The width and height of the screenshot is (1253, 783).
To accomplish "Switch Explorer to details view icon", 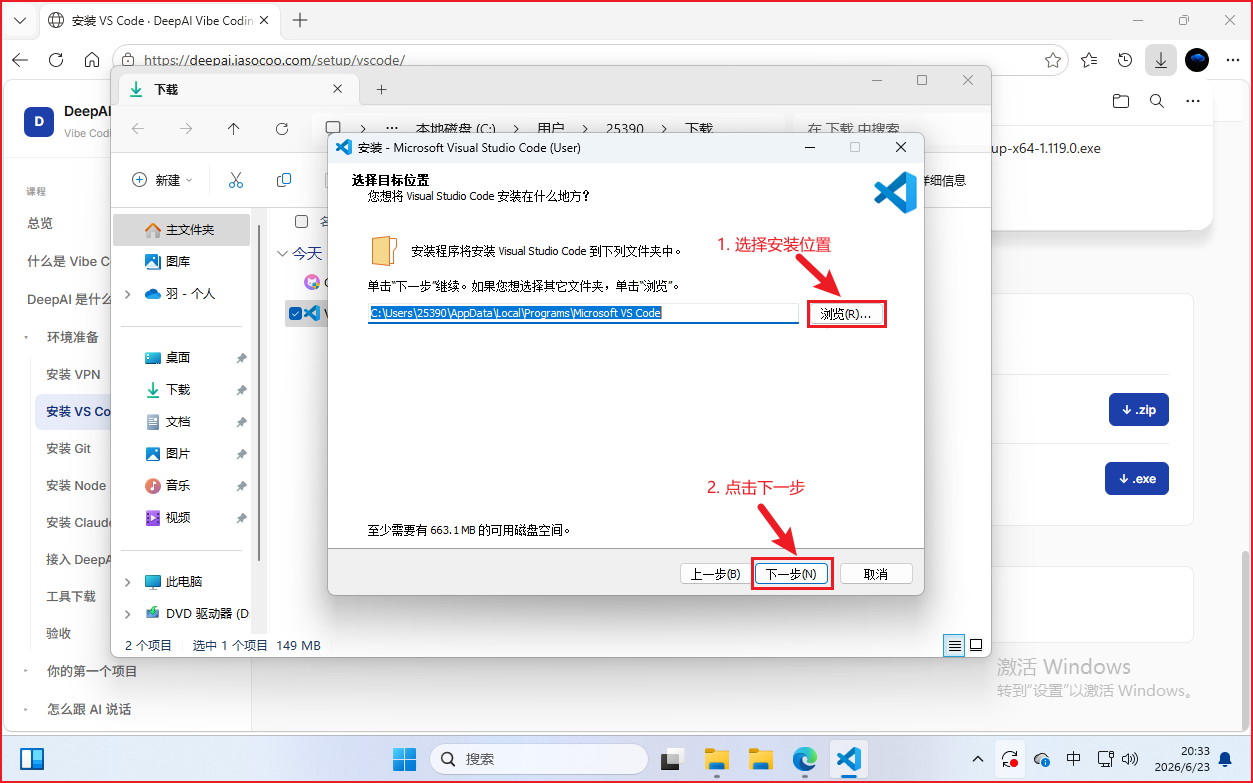I will point(954,645).
